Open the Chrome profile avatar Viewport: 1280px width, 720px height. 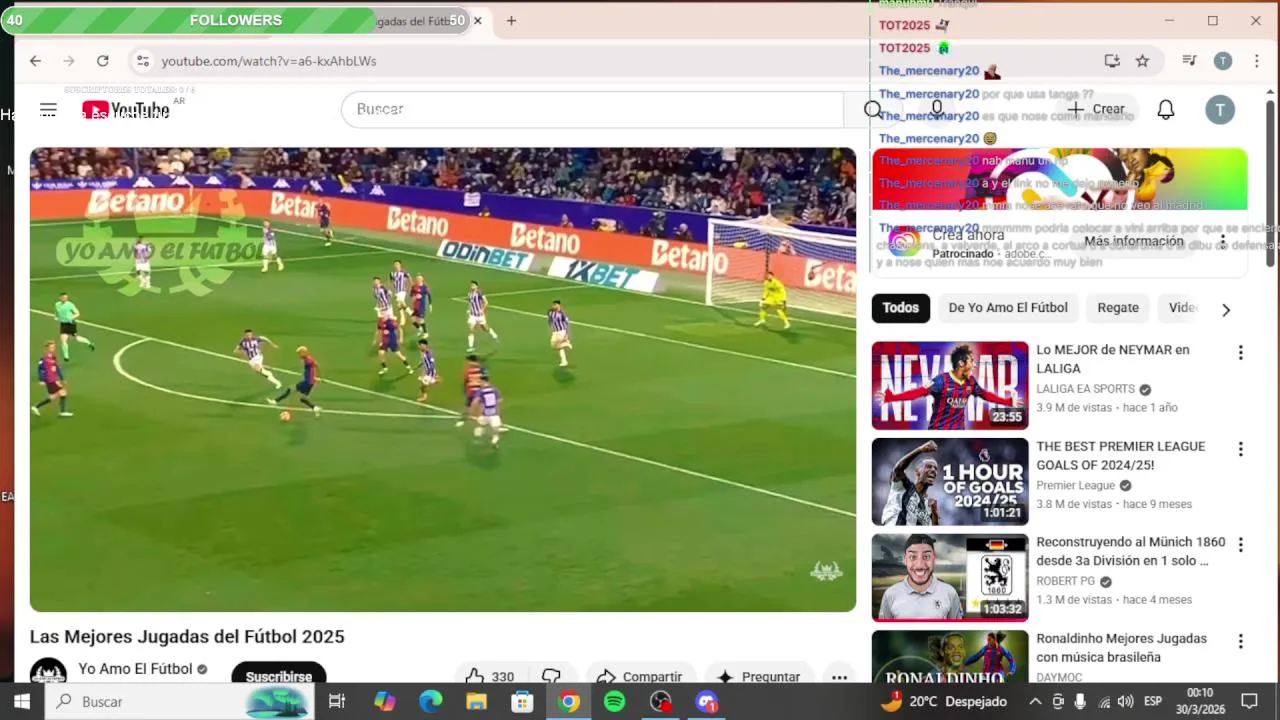tap(1222, 61)
